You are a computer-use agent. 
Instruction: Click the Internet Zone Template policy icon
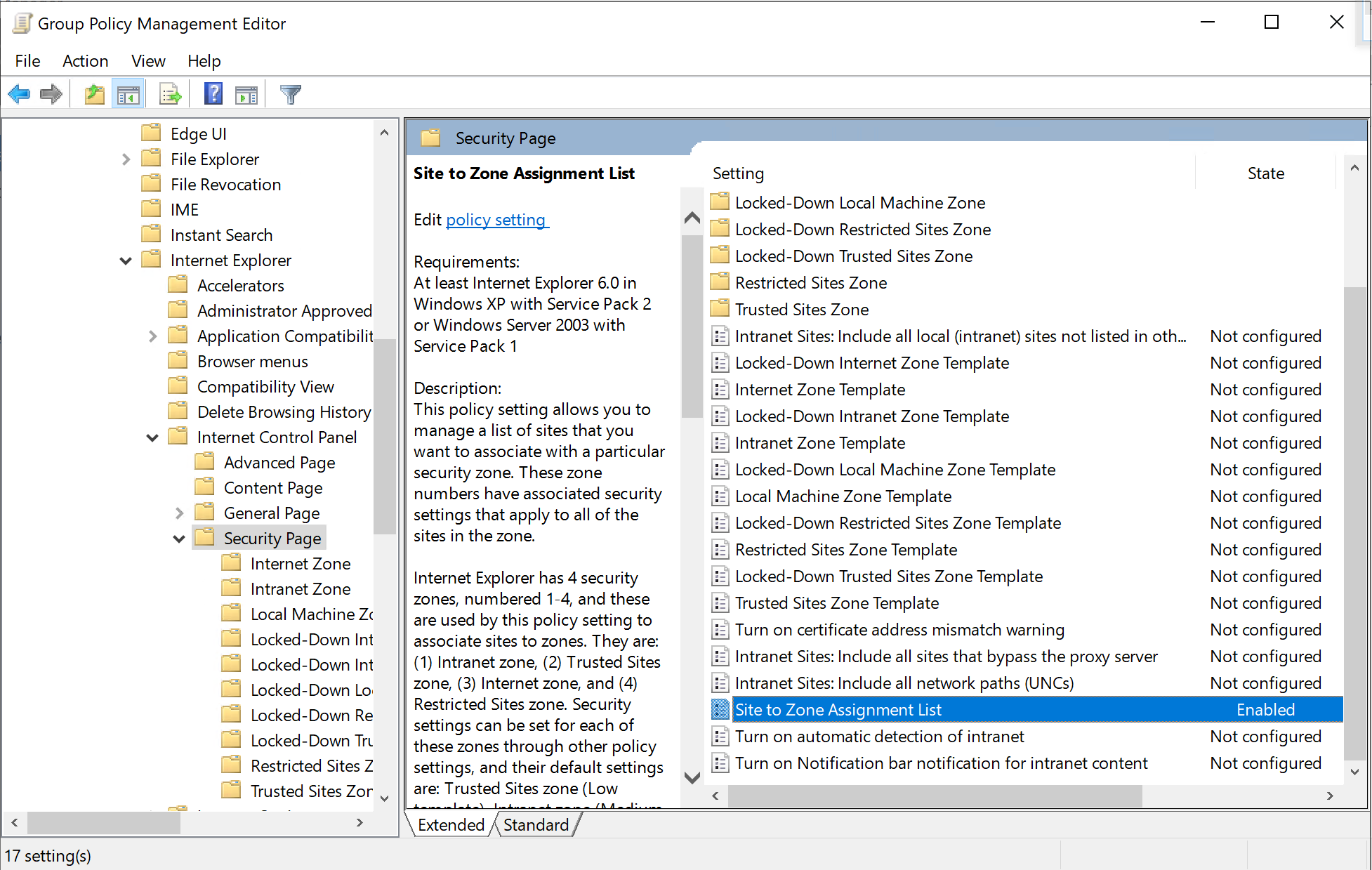point(720,389)
